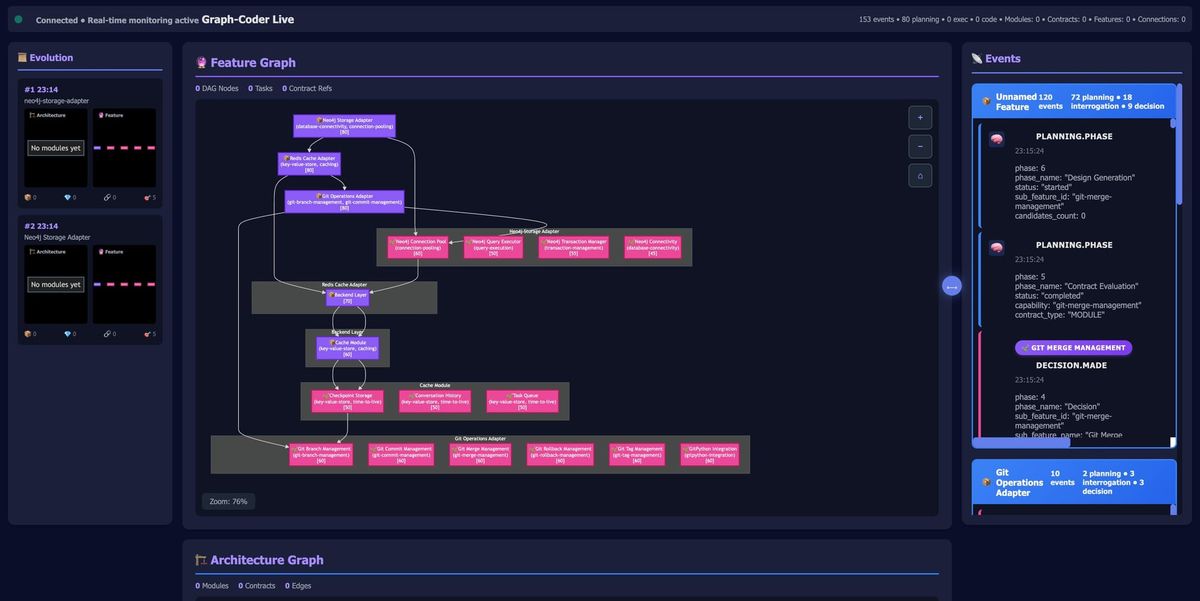Zoom in on the Feature Graph
The height and width of the screenshot is (601, 1200).
pos(920,117)
